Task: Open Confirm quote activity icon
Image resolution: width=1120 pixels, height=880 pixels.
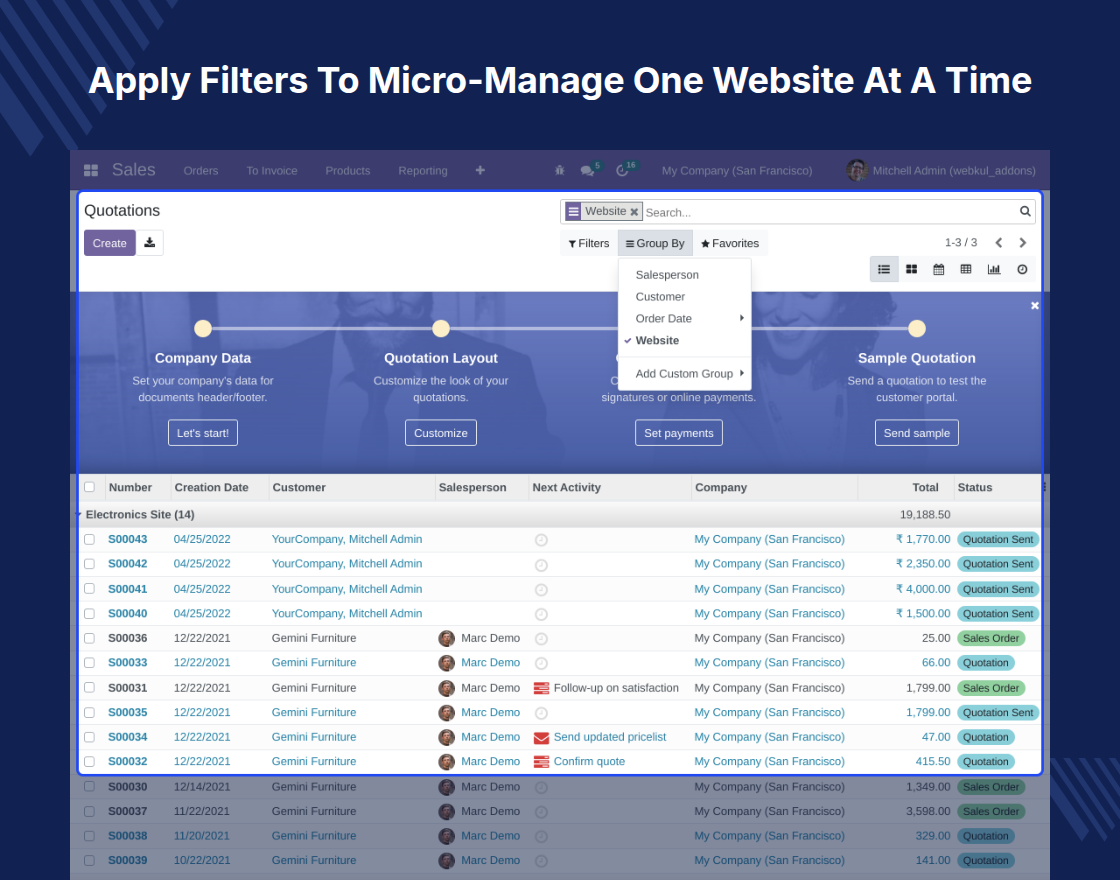Action: click(541, 762)
